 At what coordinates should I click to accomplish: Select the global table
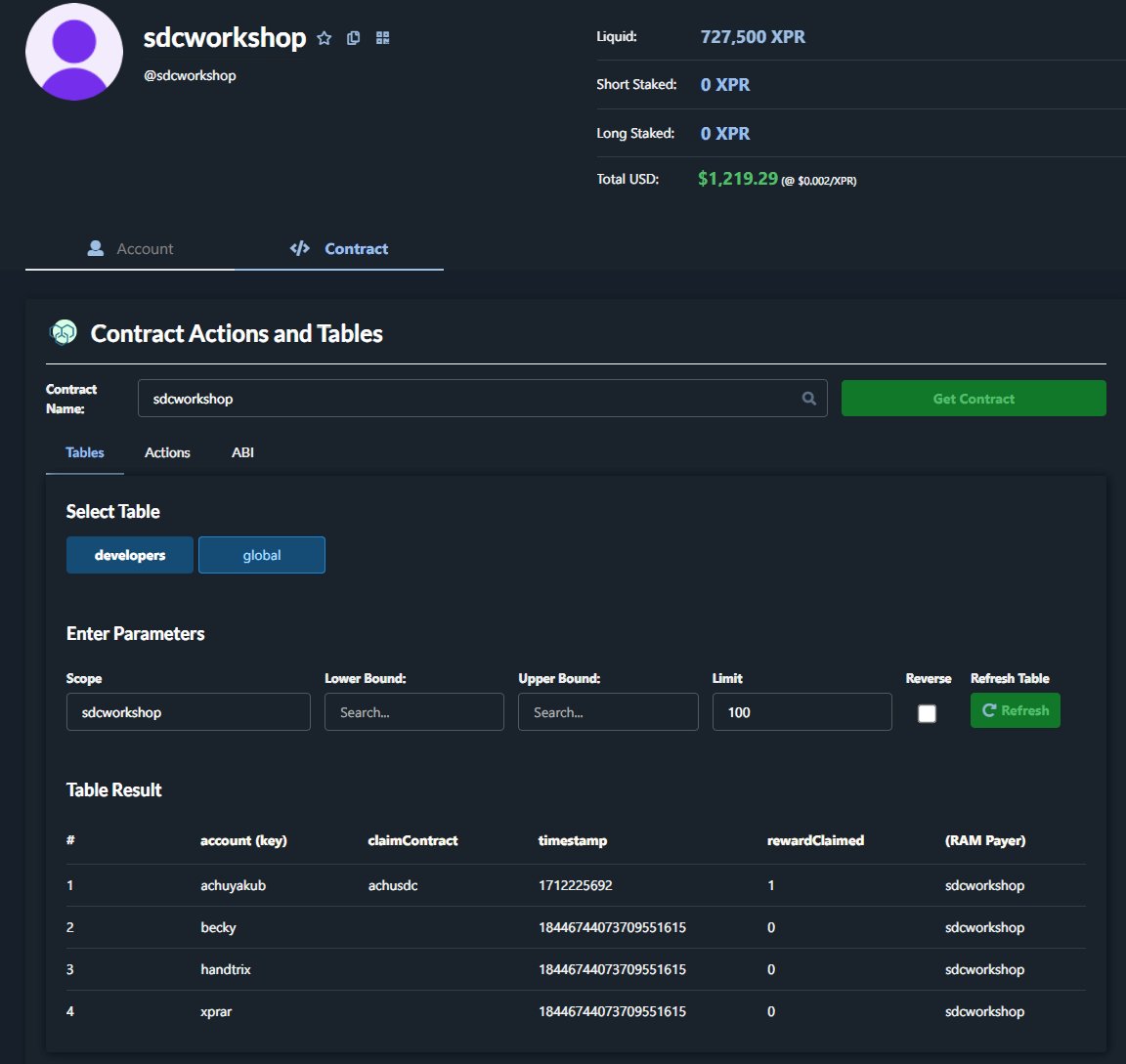[261, 555]
